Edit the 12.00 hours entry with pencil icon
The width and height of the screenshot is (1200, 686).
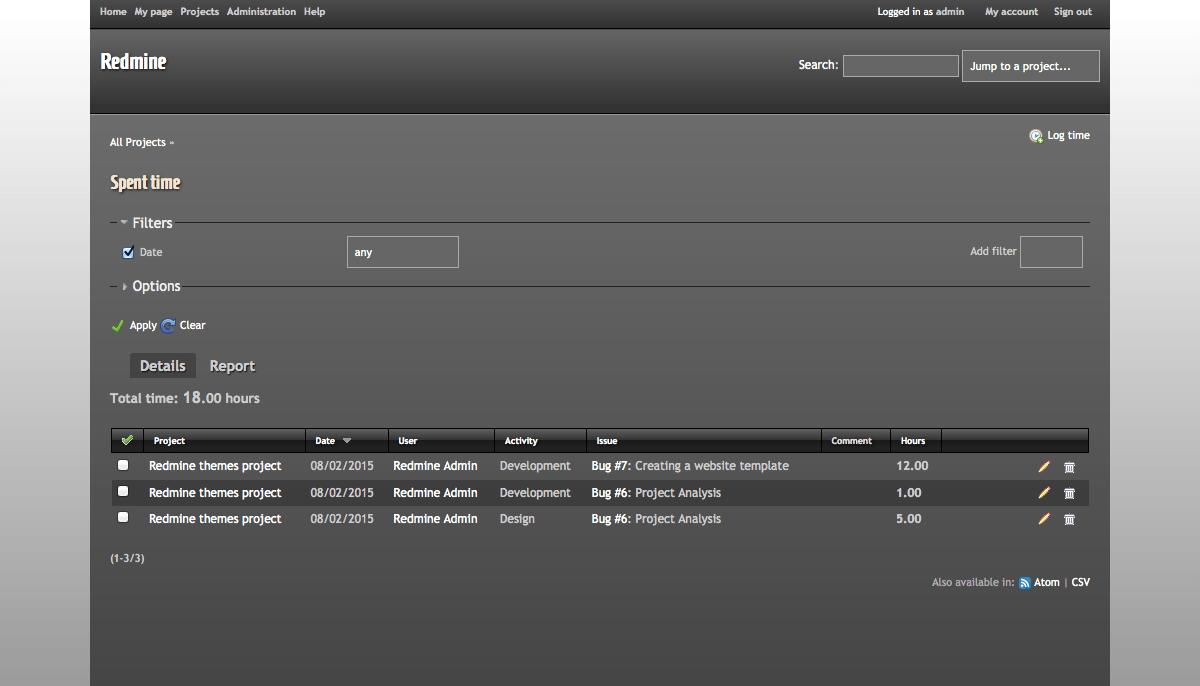(x=1044, y=466)
